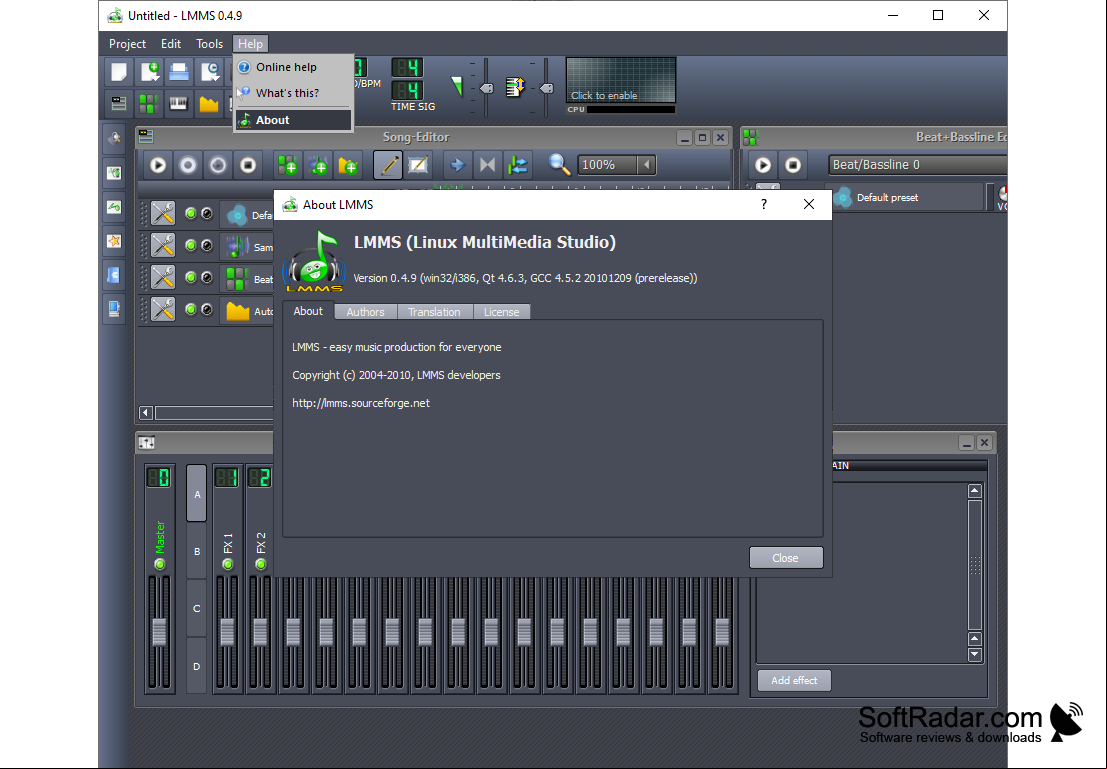Open the My projects sidebar tab

point(114,172)
